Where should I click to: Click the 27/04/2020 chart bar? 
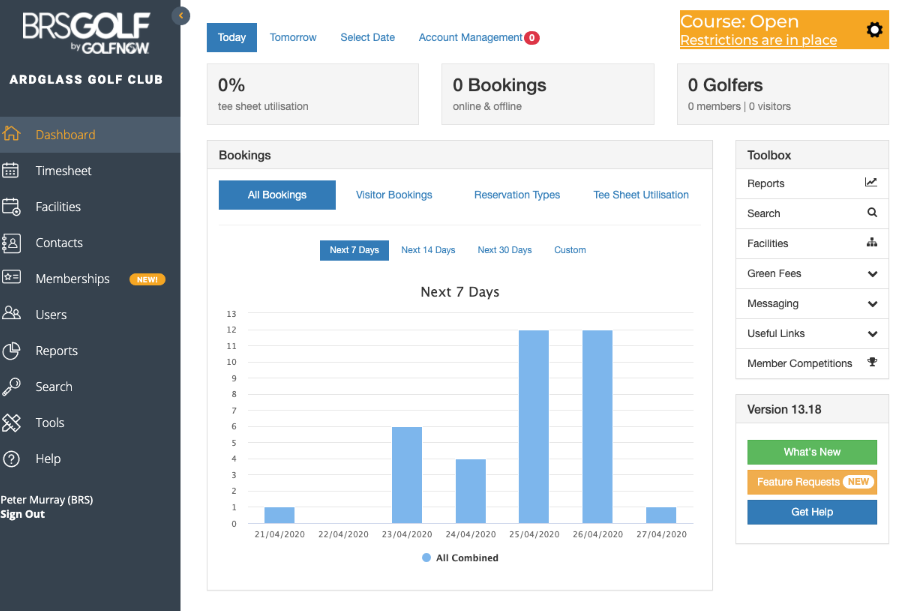click(661, 515)
